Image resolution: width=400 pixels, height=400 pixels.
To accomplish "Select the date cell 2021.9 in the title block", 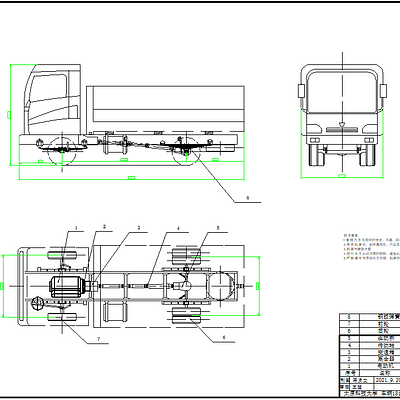I will [x=387, y=380].
